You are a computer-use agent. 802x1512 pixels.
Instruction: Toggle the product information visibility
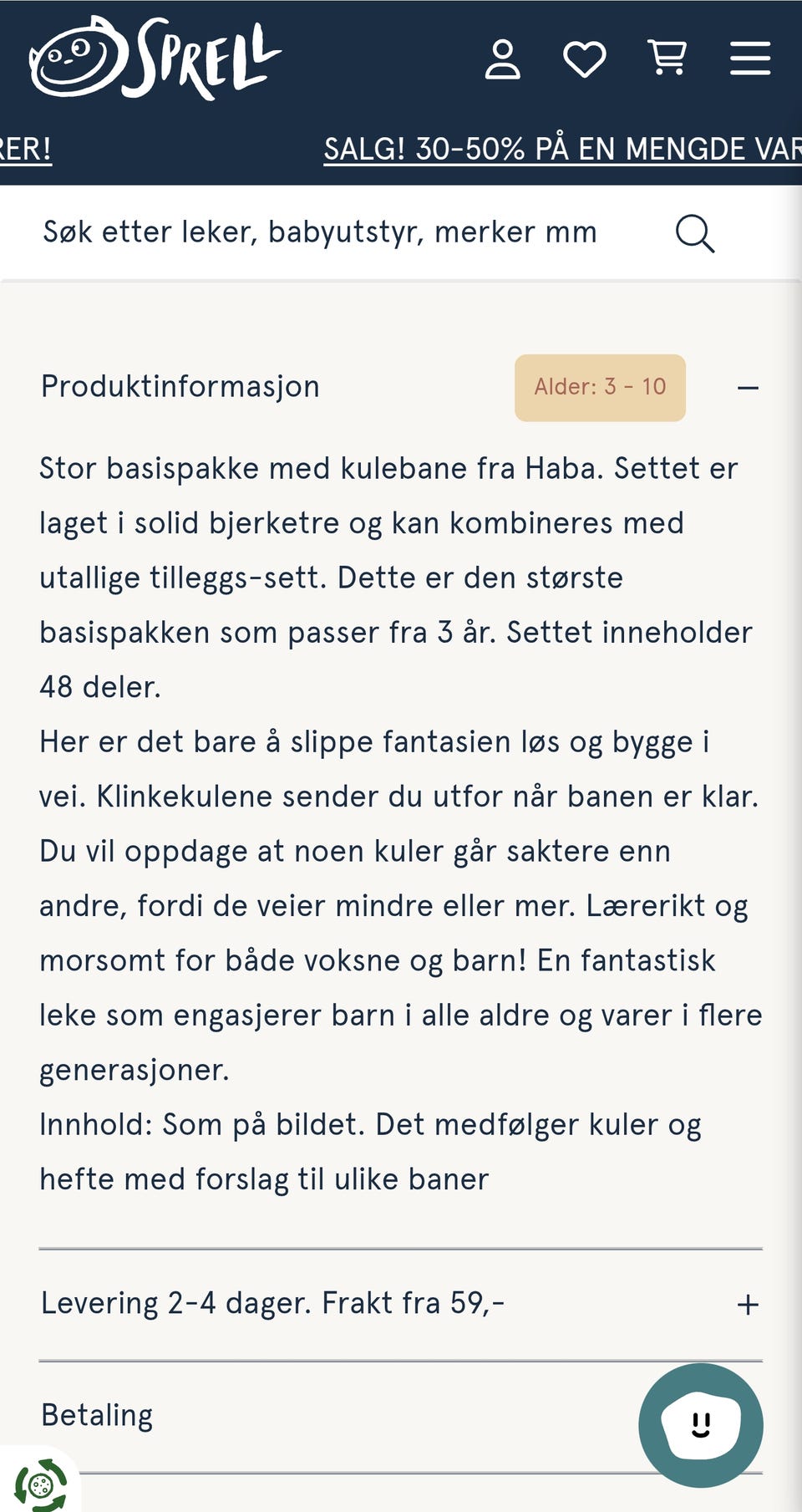748,387
